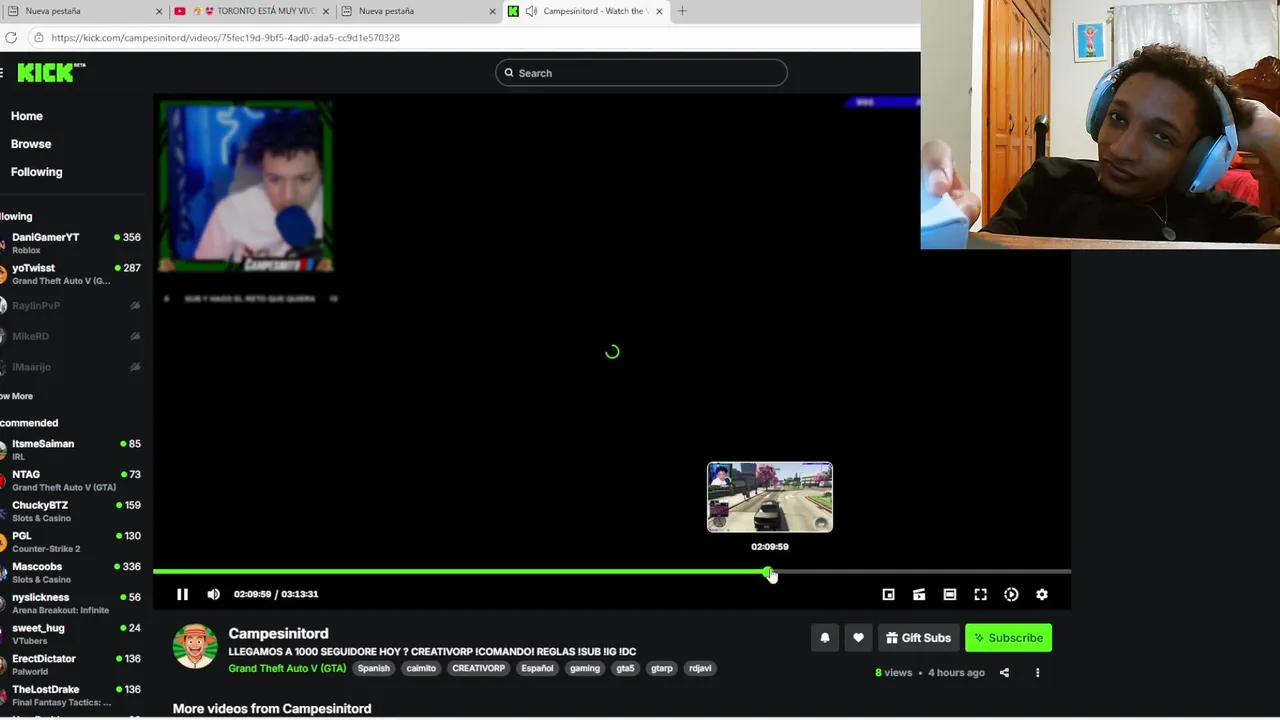This screenshot has height=720, width=1280.
Task: Open a new browser tab with plus
Action: tap(682, 11)
